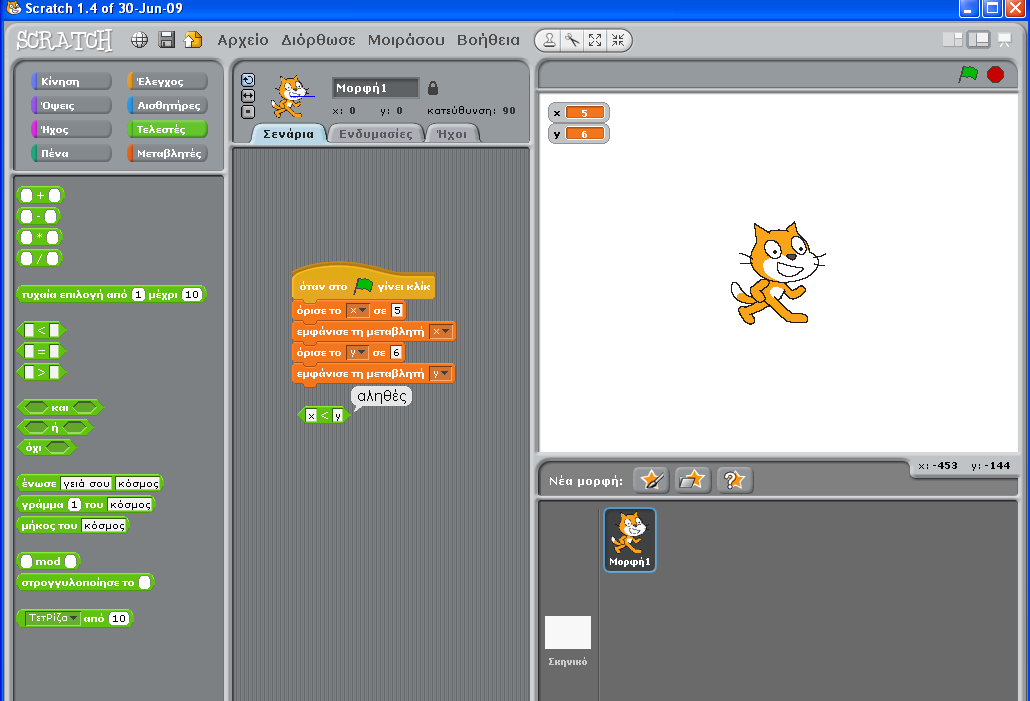Image resolution: width=1030 pixels, height=701 pixels.
Task: Switch to the Ήχοι tab
Action: click(x=452, y=134)
